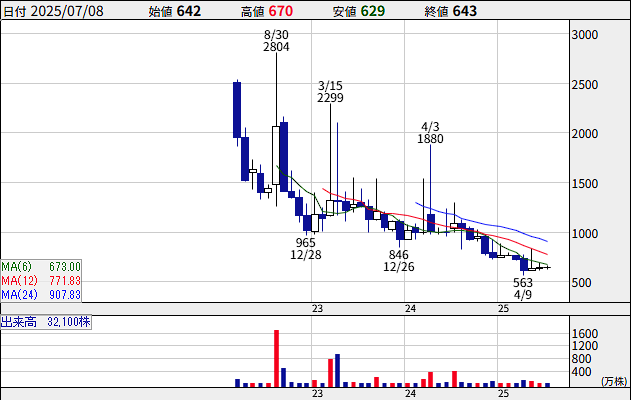The image size is (631, 400).
Task: Click the 3000 price axis label
Action: pyautogui.click(x=585, y=35)
